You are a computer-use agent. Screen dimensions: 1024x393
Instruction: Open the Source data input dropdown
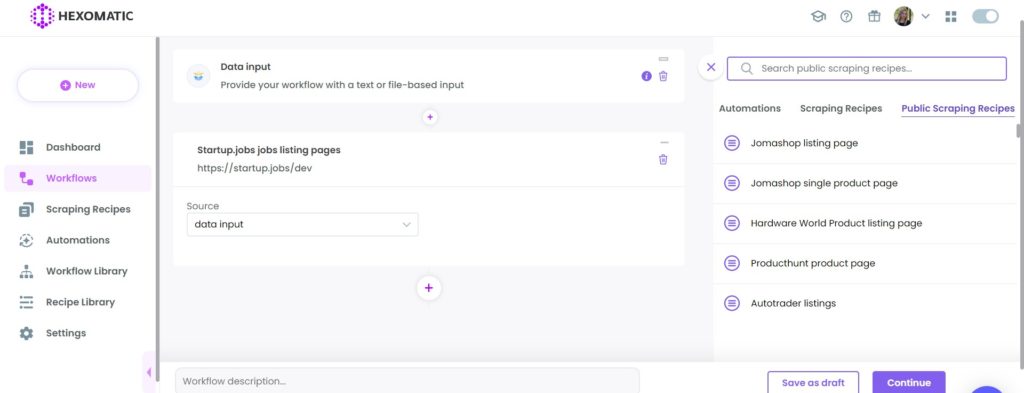point(302,225)
